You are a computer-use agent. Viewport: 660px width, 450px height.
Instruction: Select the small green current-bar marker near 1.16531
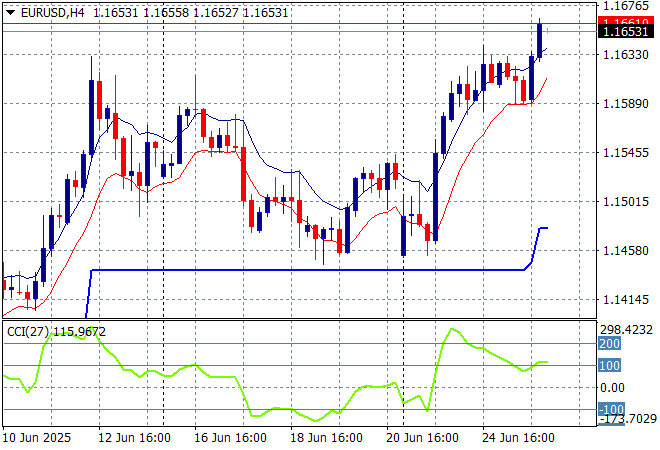[547, 31]
